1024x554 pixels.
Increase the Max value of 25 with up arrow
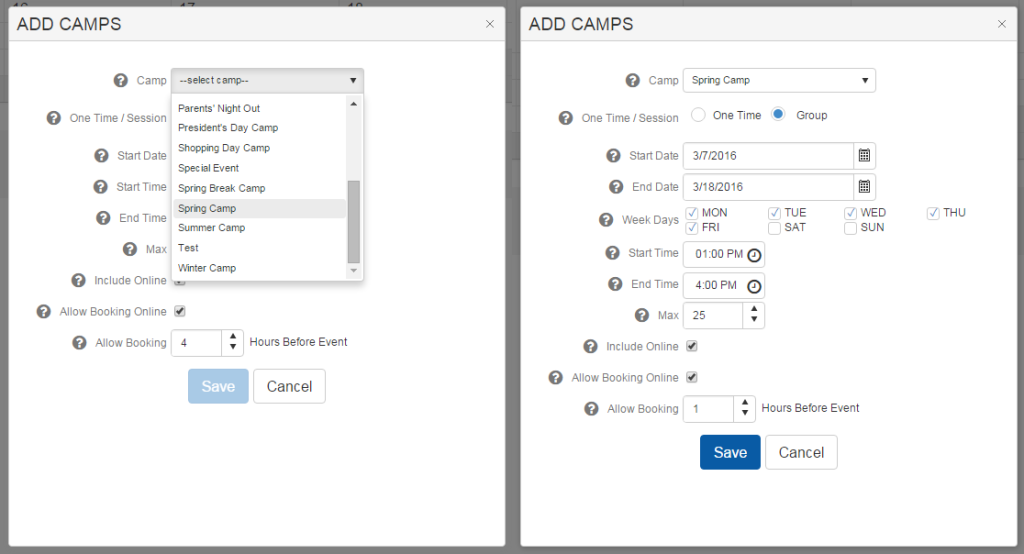click(754, 310)
